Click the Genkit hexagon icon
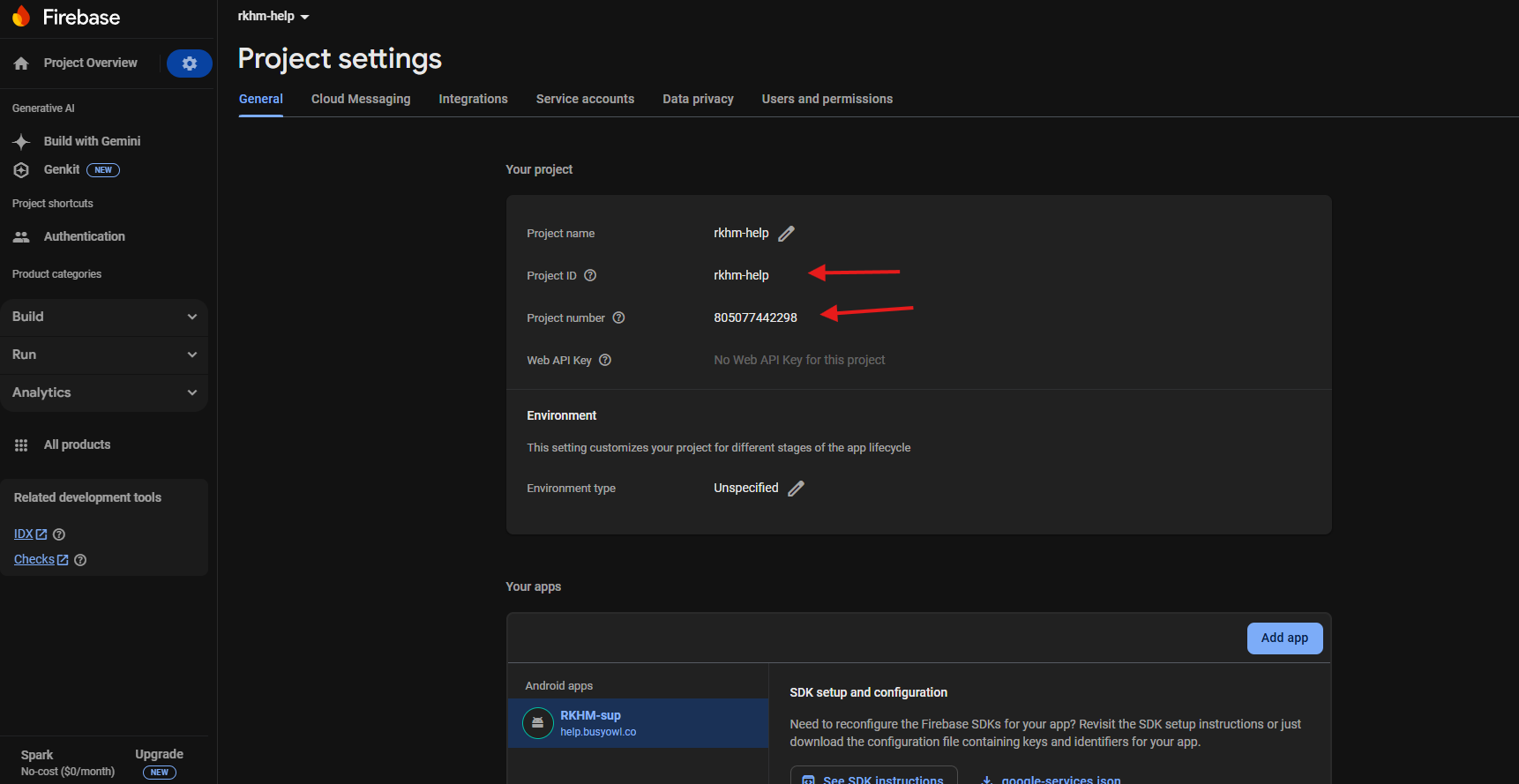 tap(21, 170)
